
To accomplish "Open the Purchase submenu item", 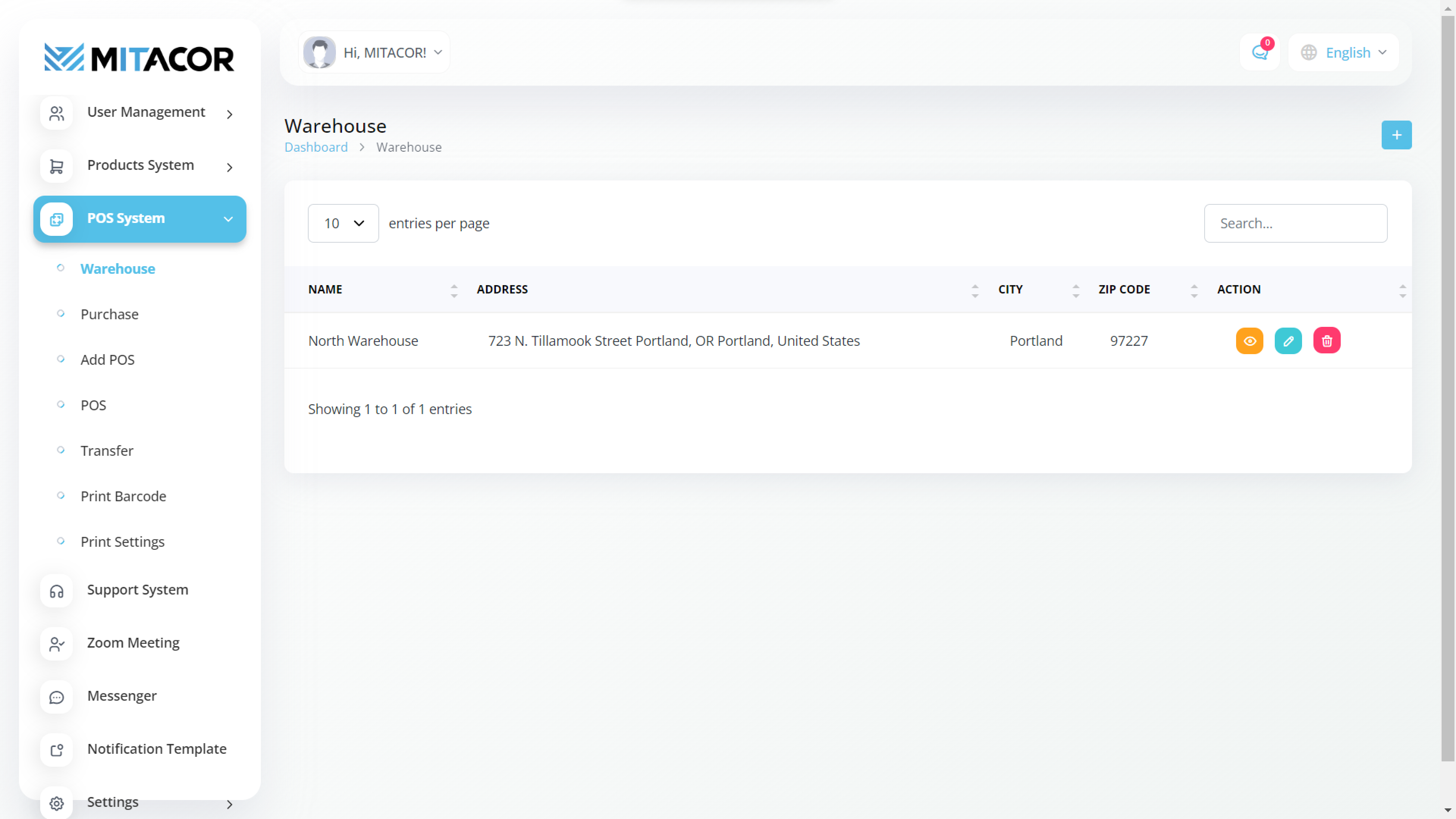I will click(x=109, y=314).
